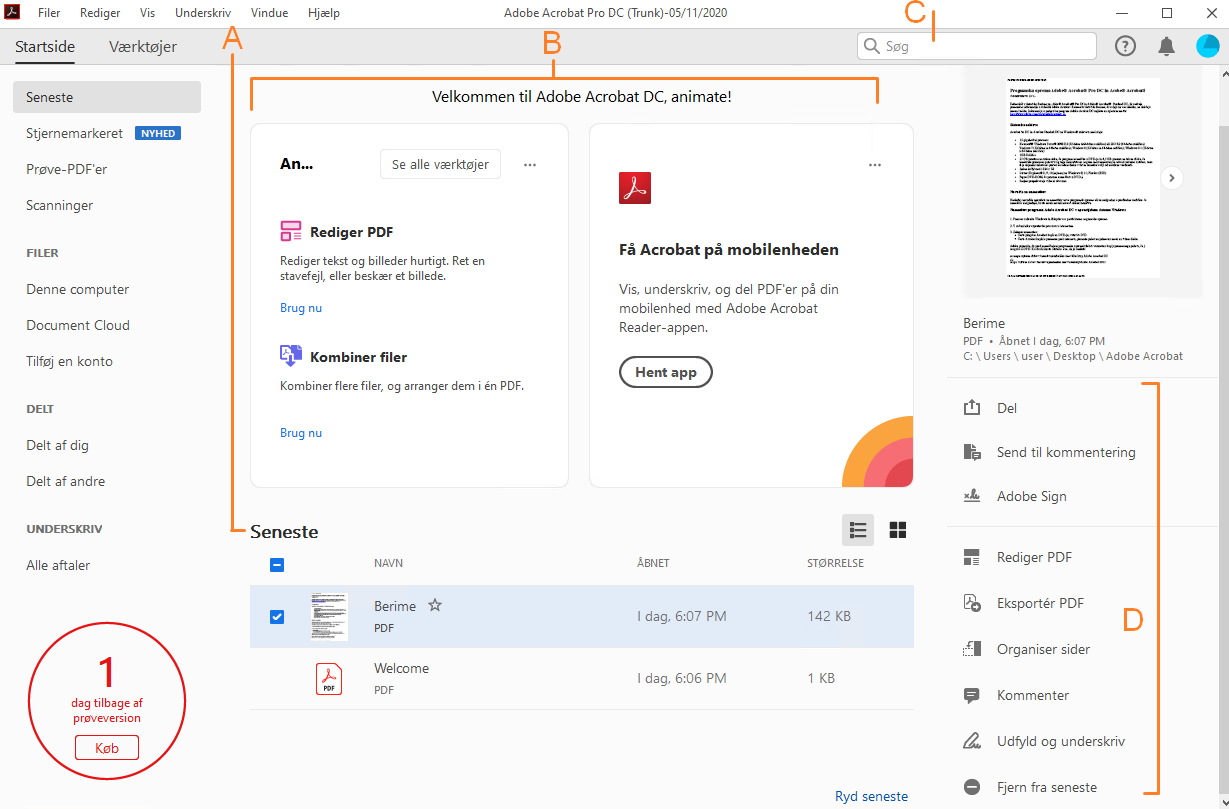Star the Berime file
The height and width of the screenshot is (809, 1229).
point(435,605)
